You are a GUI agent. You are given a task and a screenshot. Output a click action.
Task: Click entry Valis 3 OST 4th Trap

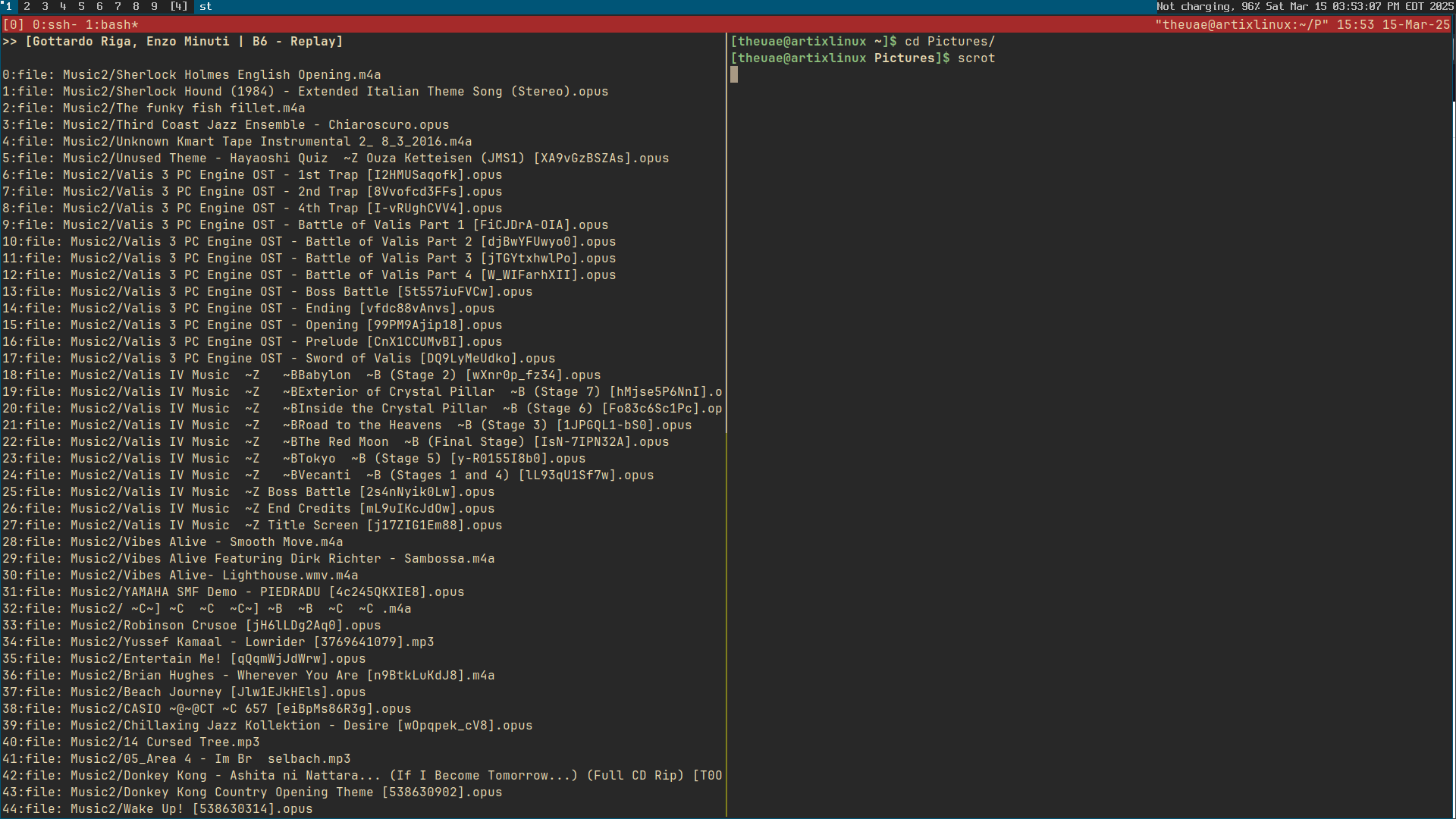point(253,209)
